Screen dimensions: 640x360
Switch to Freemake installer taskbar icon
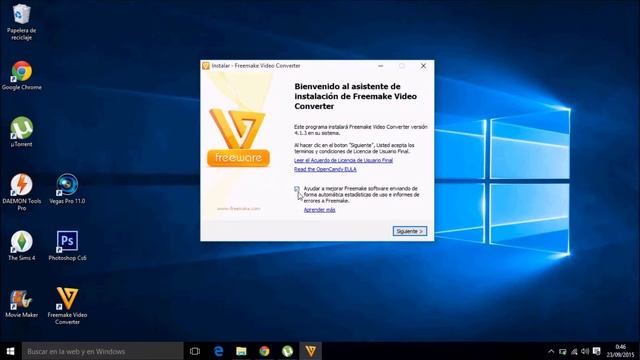coord(311,351)
